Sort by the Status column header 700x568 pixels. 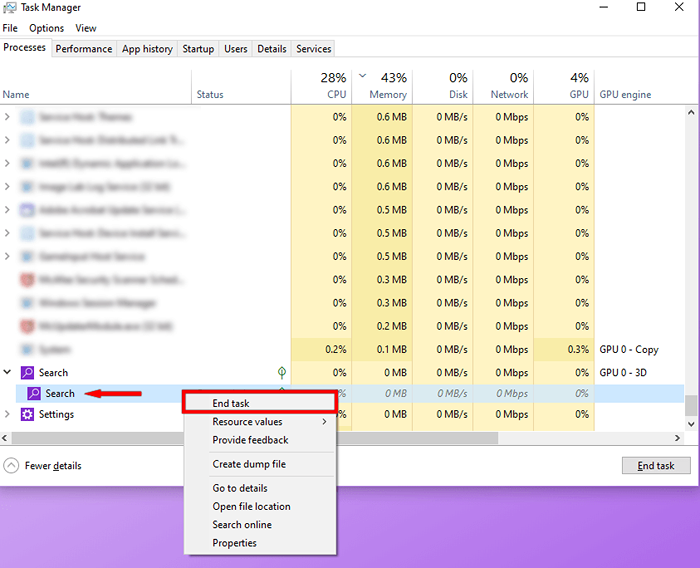pyautogui.click(x=241, y=87)
